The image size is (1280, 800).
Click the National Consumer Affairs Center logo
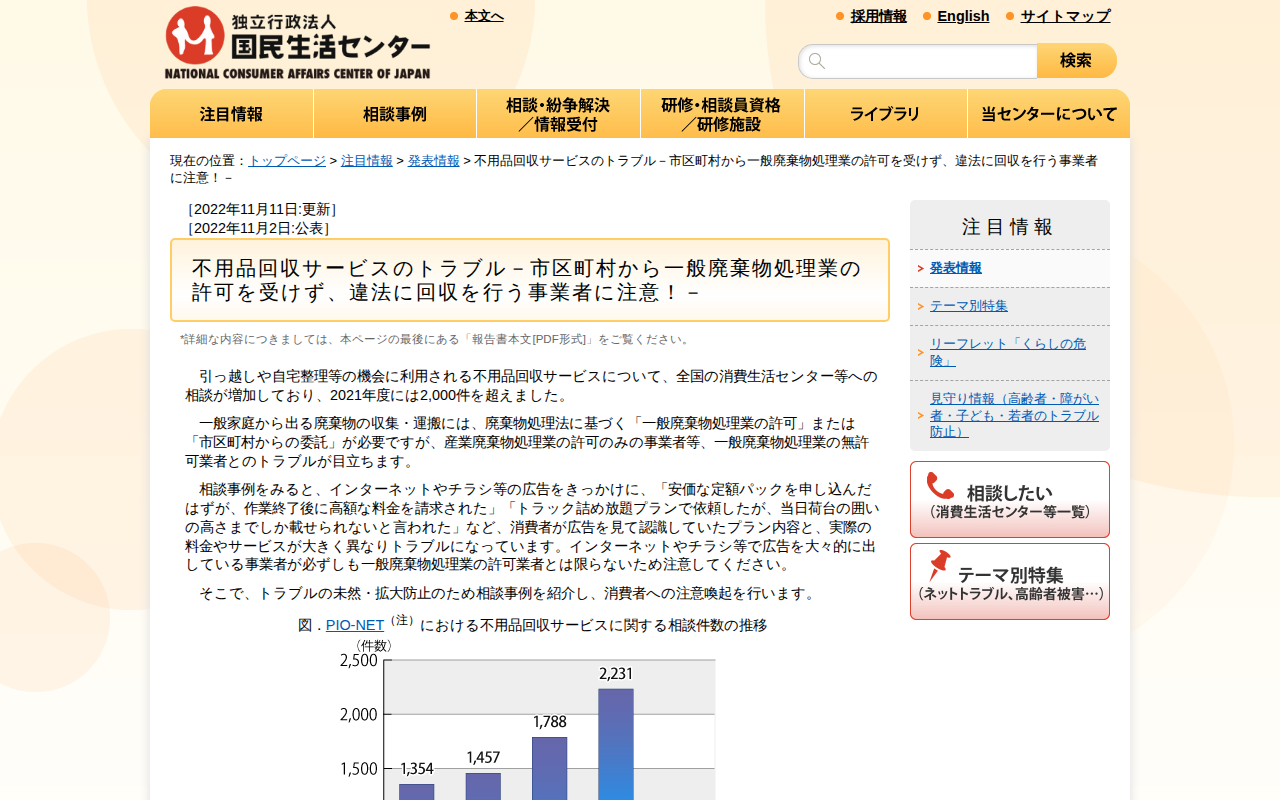click(297, 42)
